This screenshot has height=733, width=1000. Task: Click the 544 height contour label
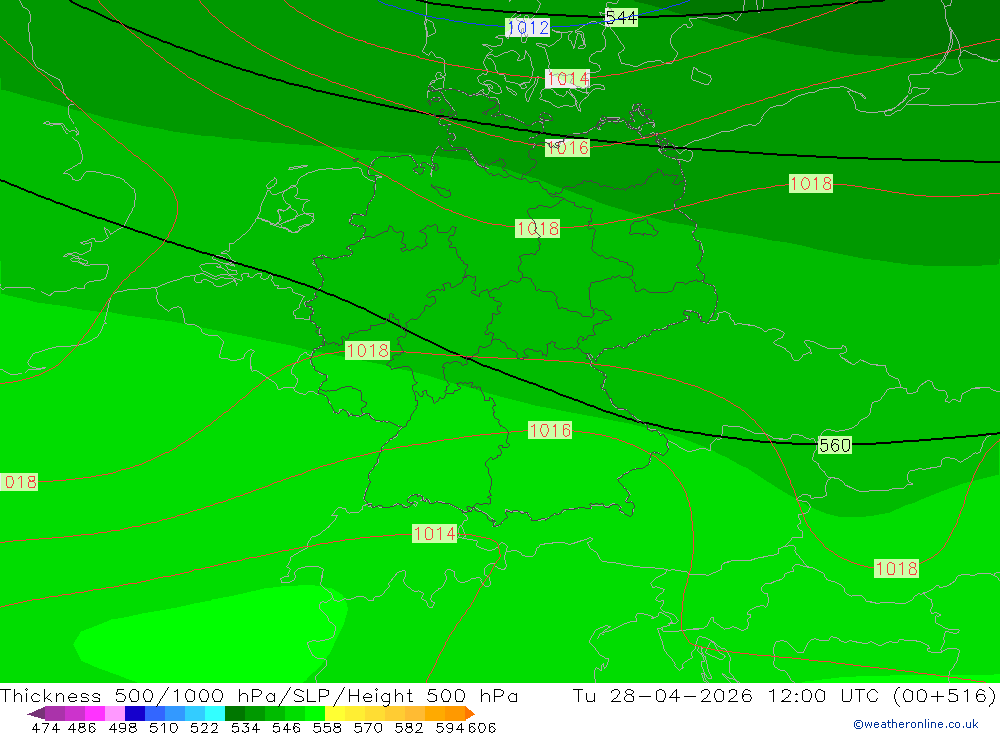coord(621,17)
